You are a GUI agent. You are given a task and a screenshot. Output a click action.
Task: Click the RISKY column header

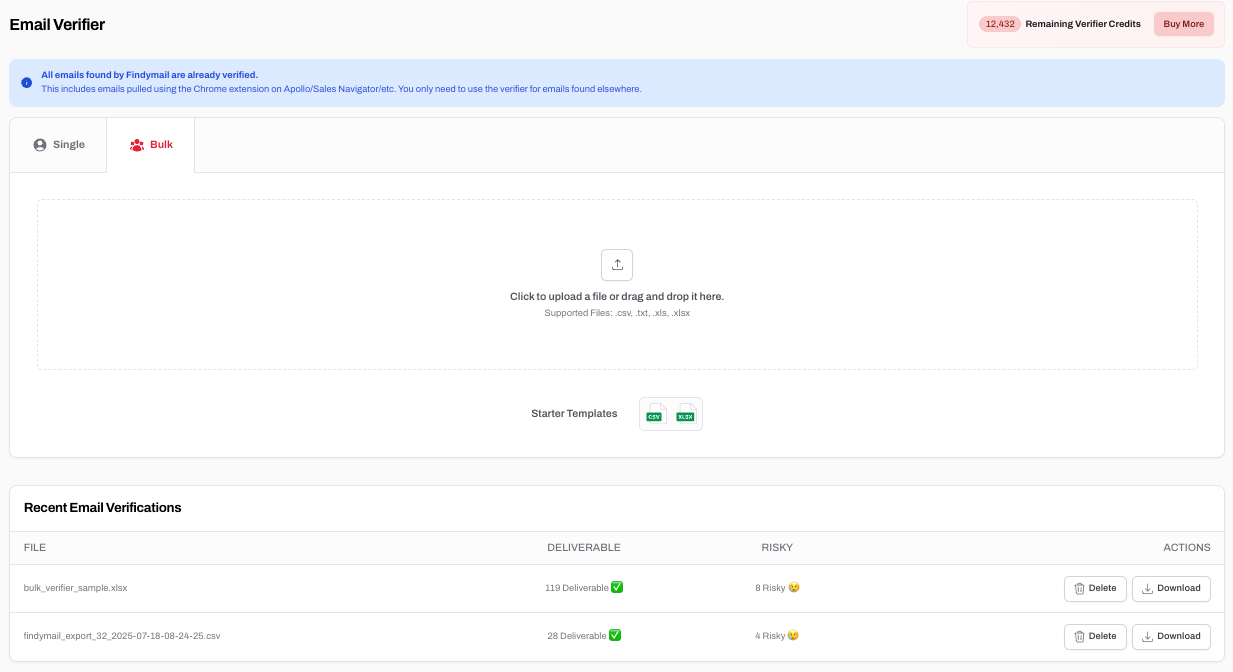tap(777, 548)
